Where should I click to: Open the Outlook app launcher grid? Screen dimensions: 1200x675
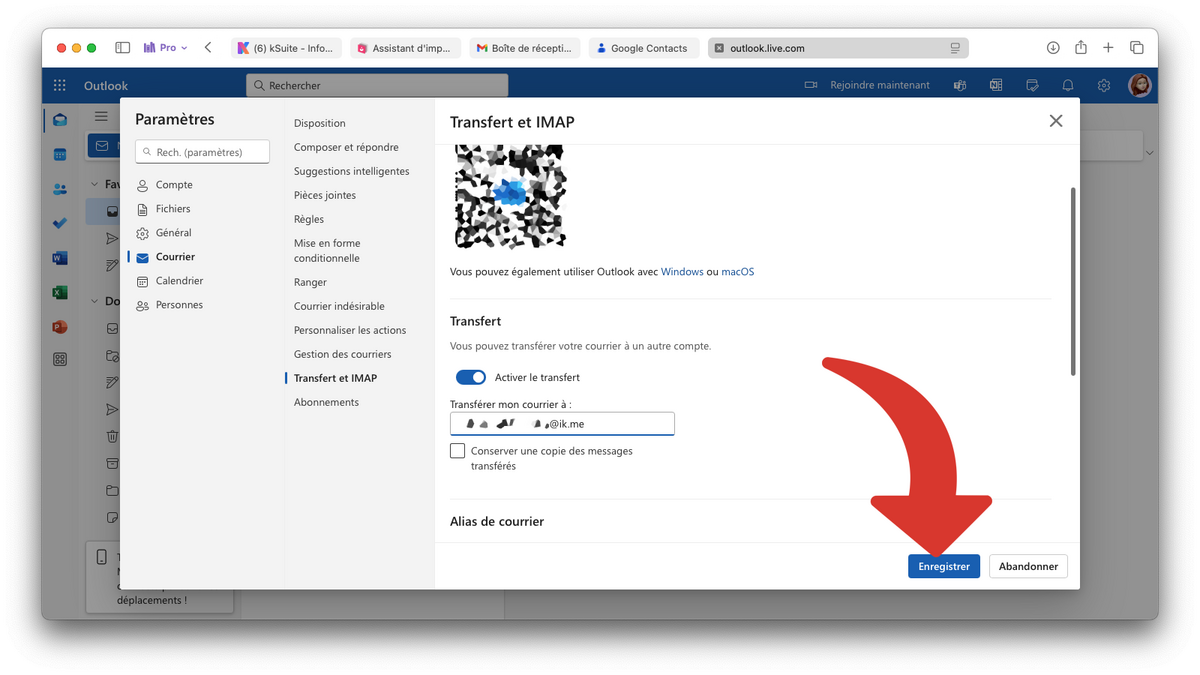pos(60,85)
